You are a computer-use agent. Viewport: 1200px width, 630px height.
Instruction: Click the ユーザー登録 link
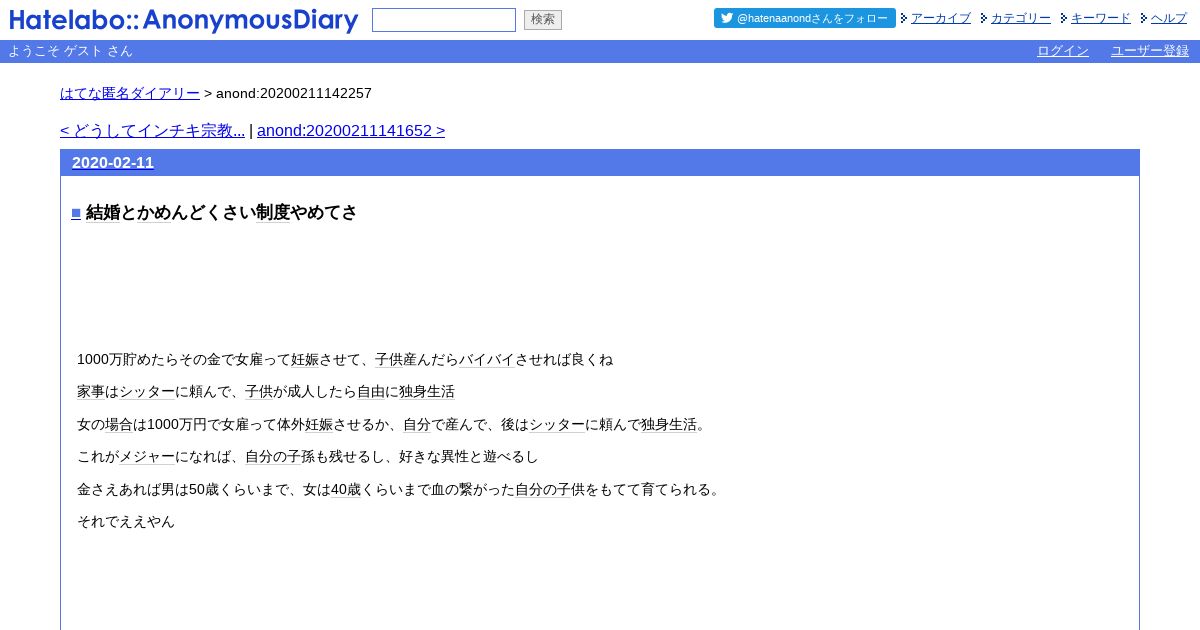(x=1150, y=51)
